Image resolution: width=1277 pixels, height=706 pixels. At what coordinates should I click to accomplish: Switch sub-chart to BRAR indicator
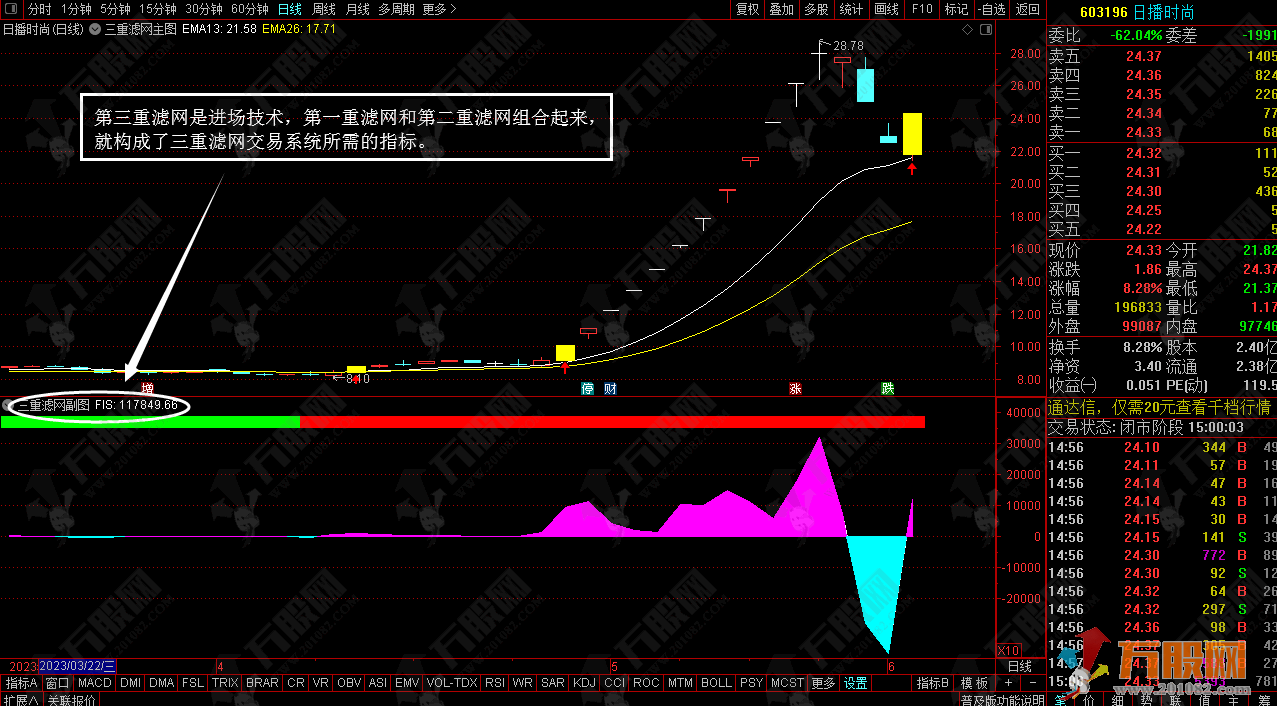[262, 683]
